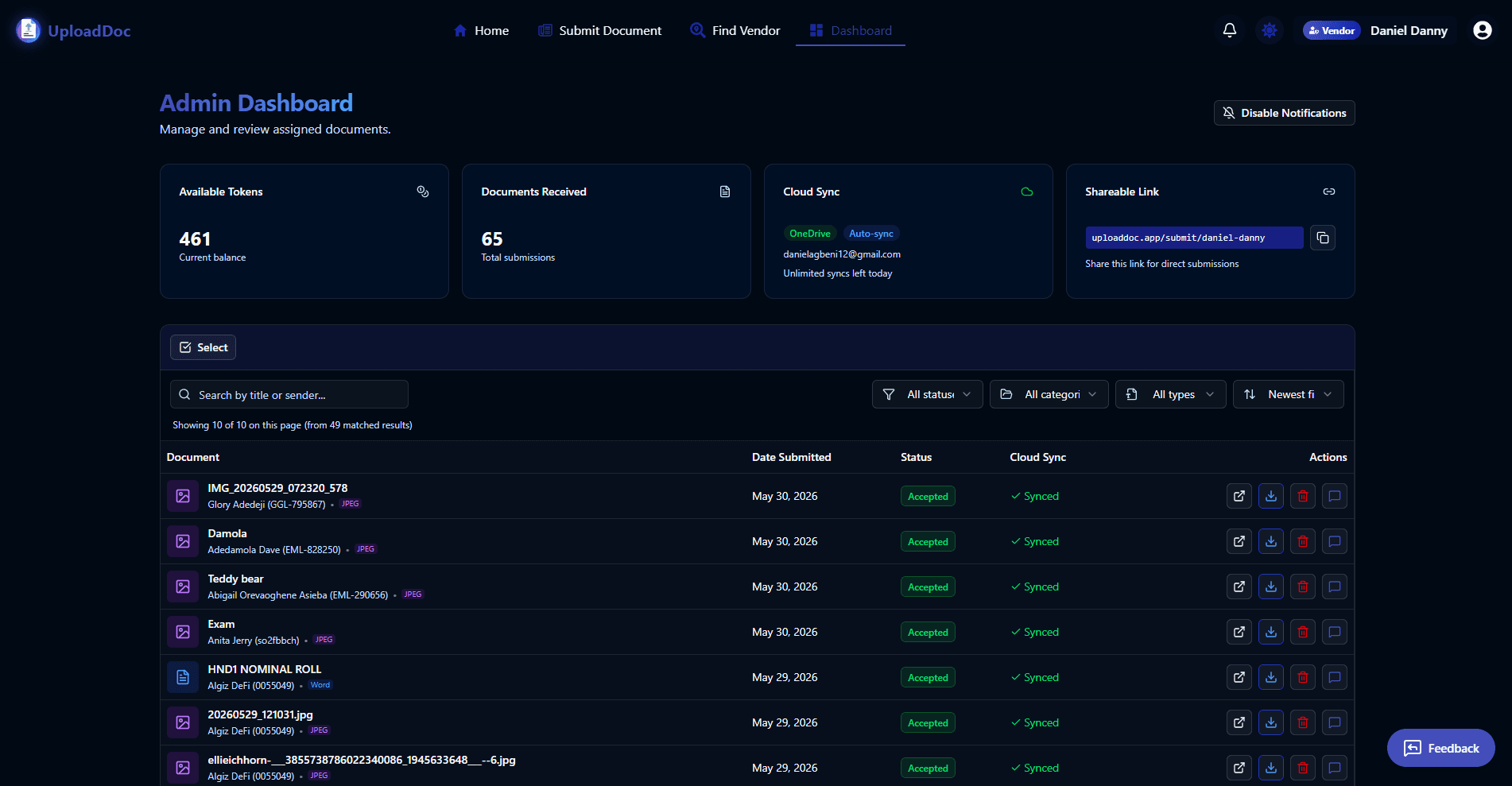Comment on Teddy bear document
The height and width of the screenshot is (786, 1512).
coord(1334,587)
